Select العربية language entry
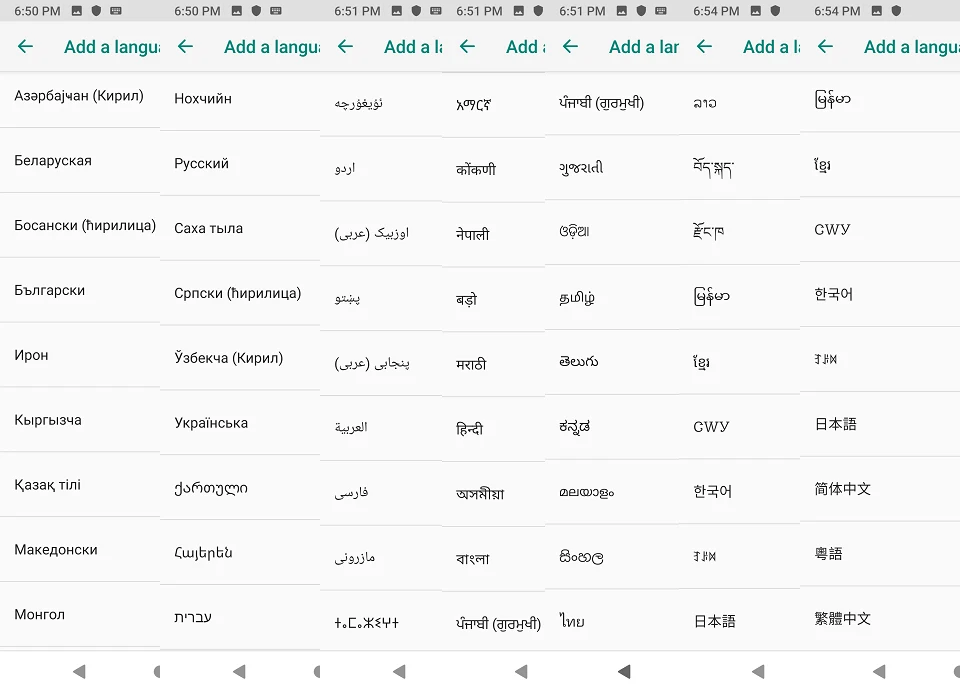 coord(381,427)
